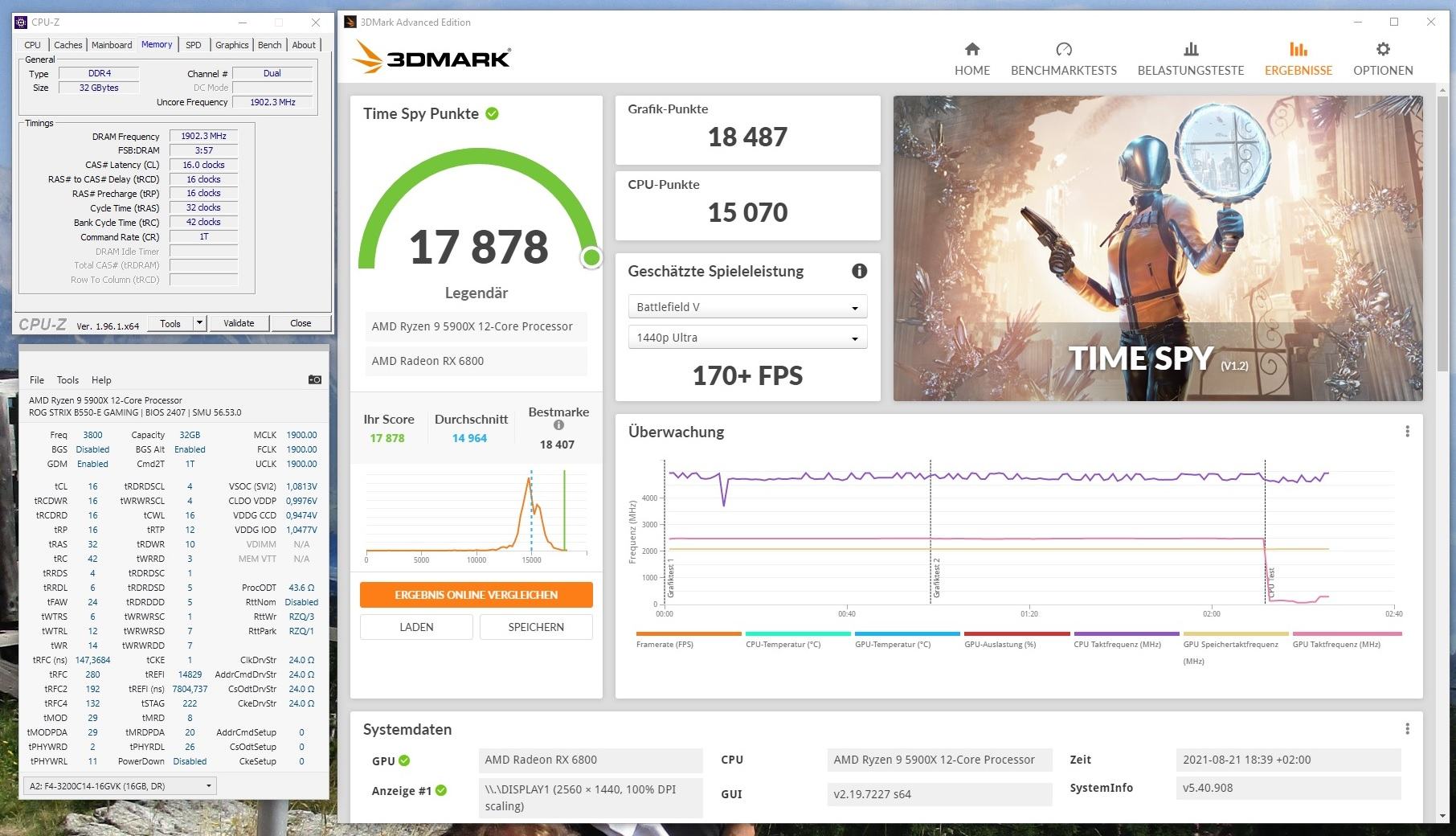Open the Bench tab in CPU-Z
Image resolution: width=1456 pixels, height=836 pixels.
point(269,45)
